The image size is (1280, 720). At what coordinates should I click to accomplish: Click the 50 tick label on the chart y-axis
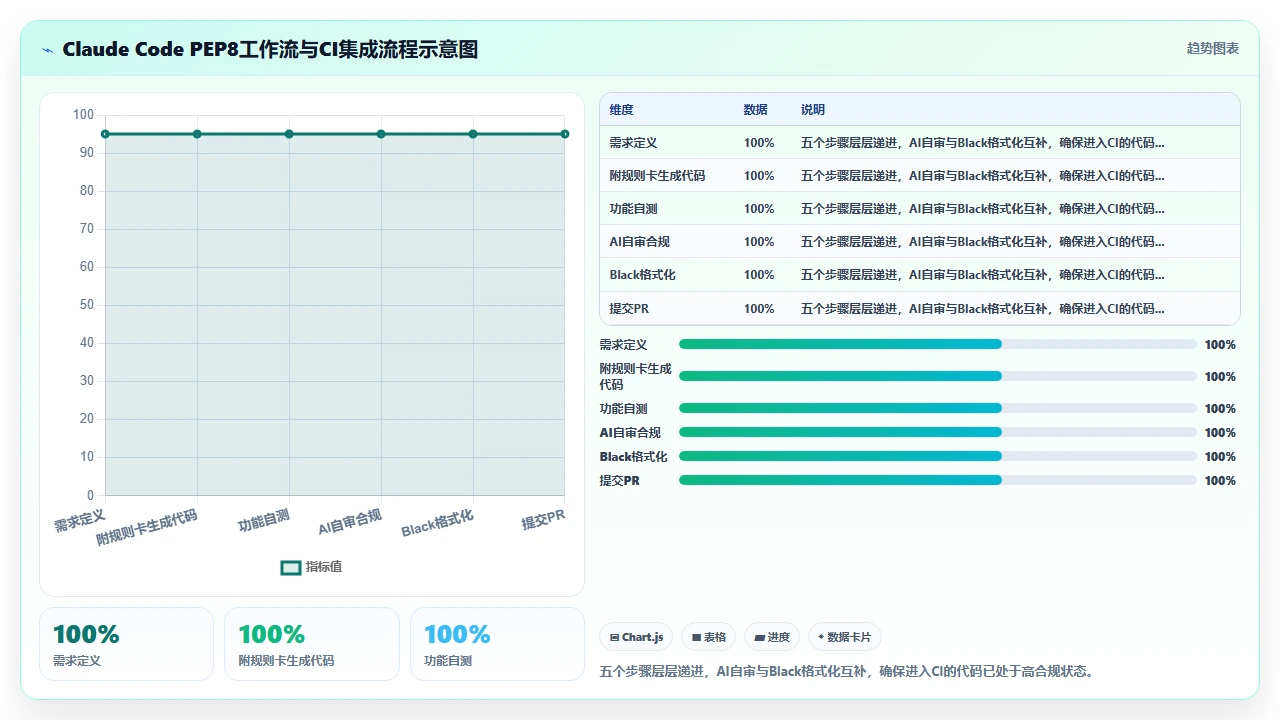(x=87, y=305)
